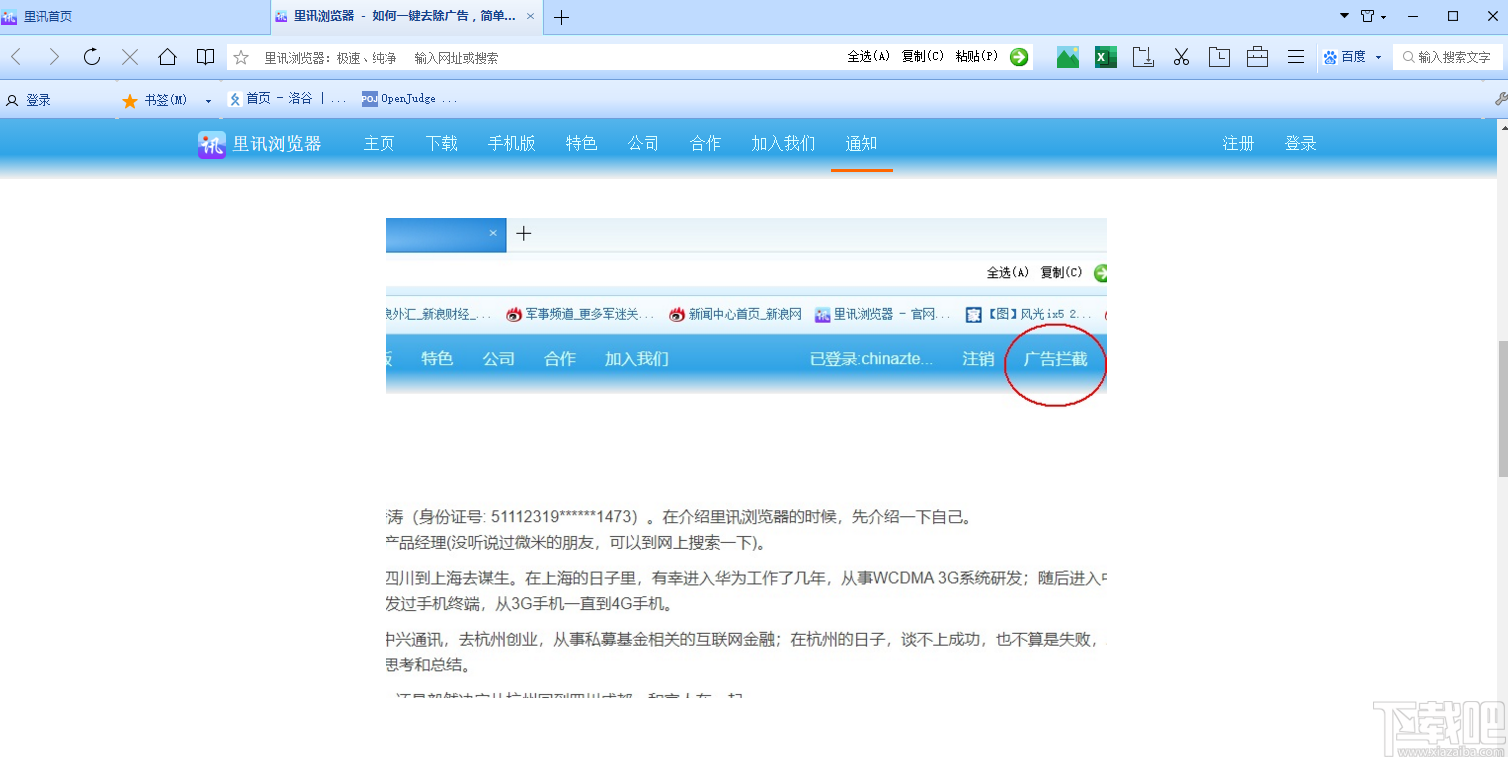
Task: Open the browser main menu icon
Action: point(1295,57)
